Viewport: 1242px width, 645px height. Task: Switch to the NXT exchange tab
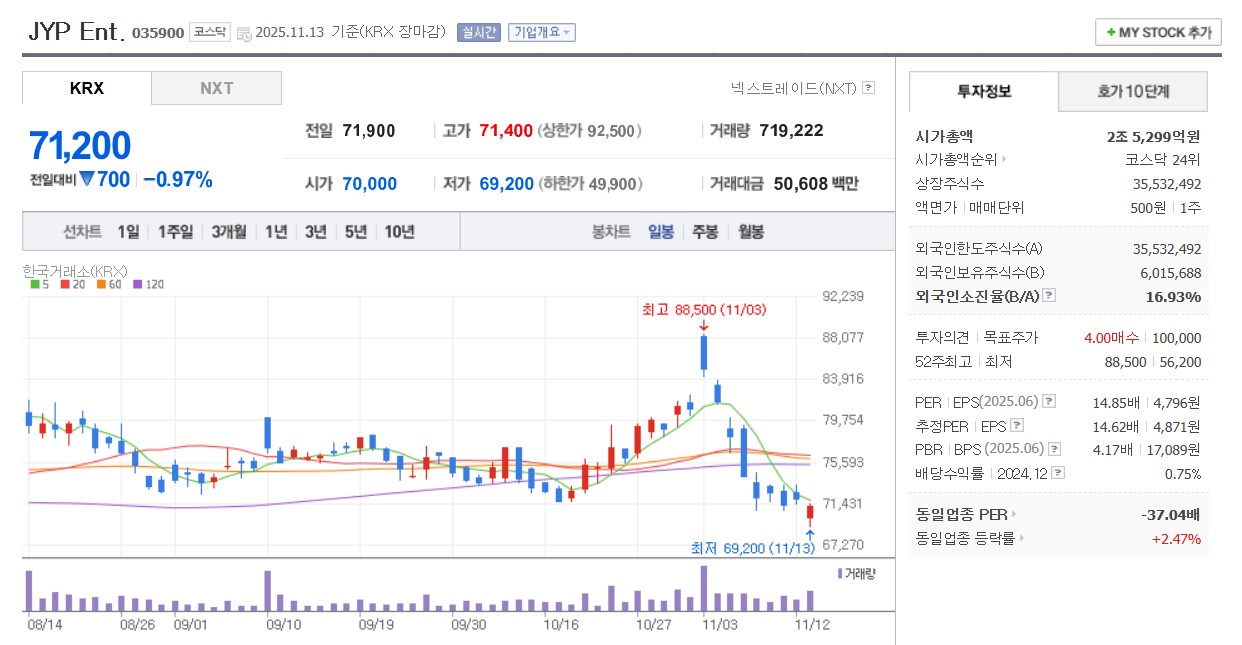[216, 88]
